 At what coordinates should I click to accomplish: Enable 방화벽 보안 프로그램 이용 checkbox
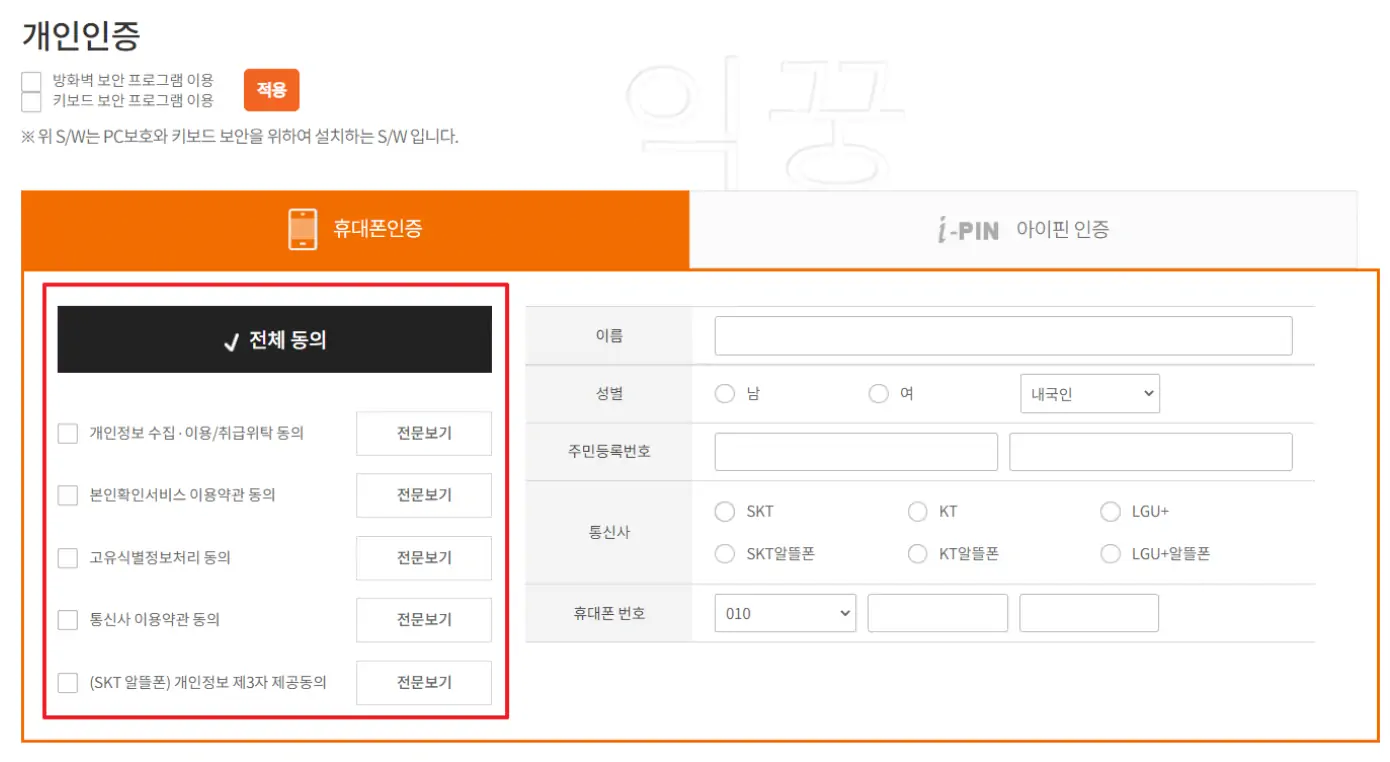pos(32,80)
